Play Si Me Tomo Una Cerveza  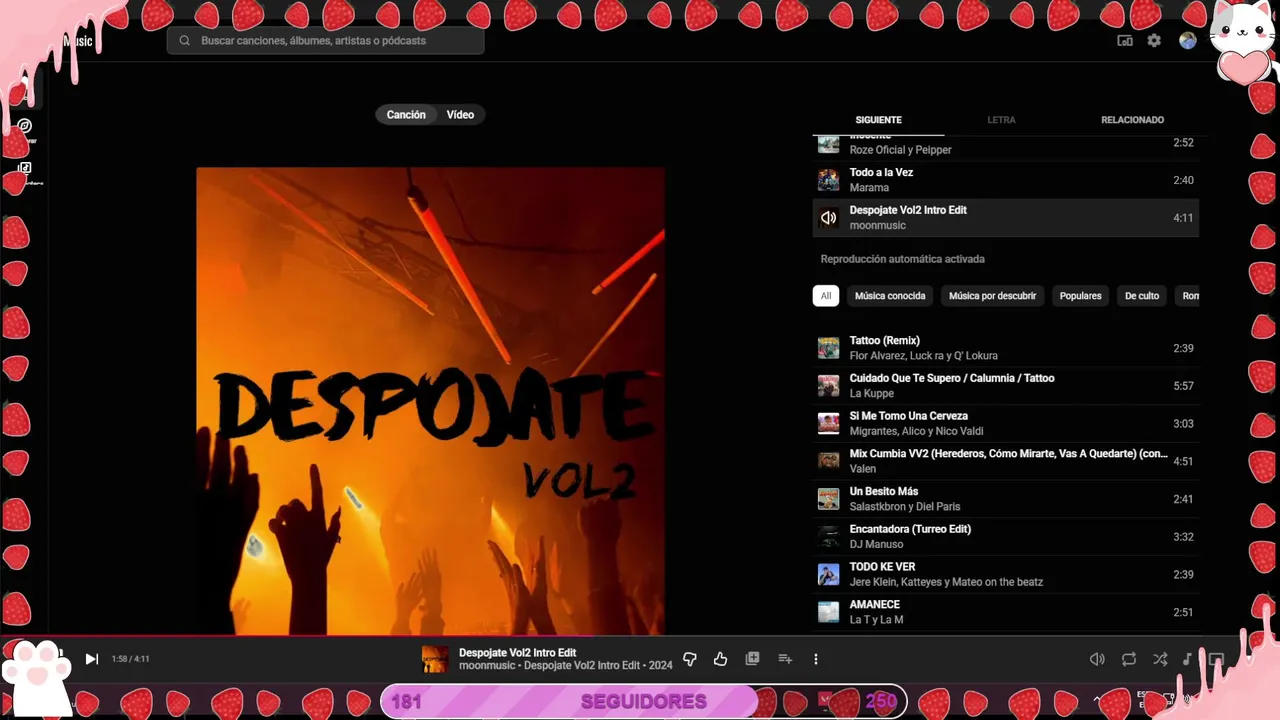(1005, 423)
